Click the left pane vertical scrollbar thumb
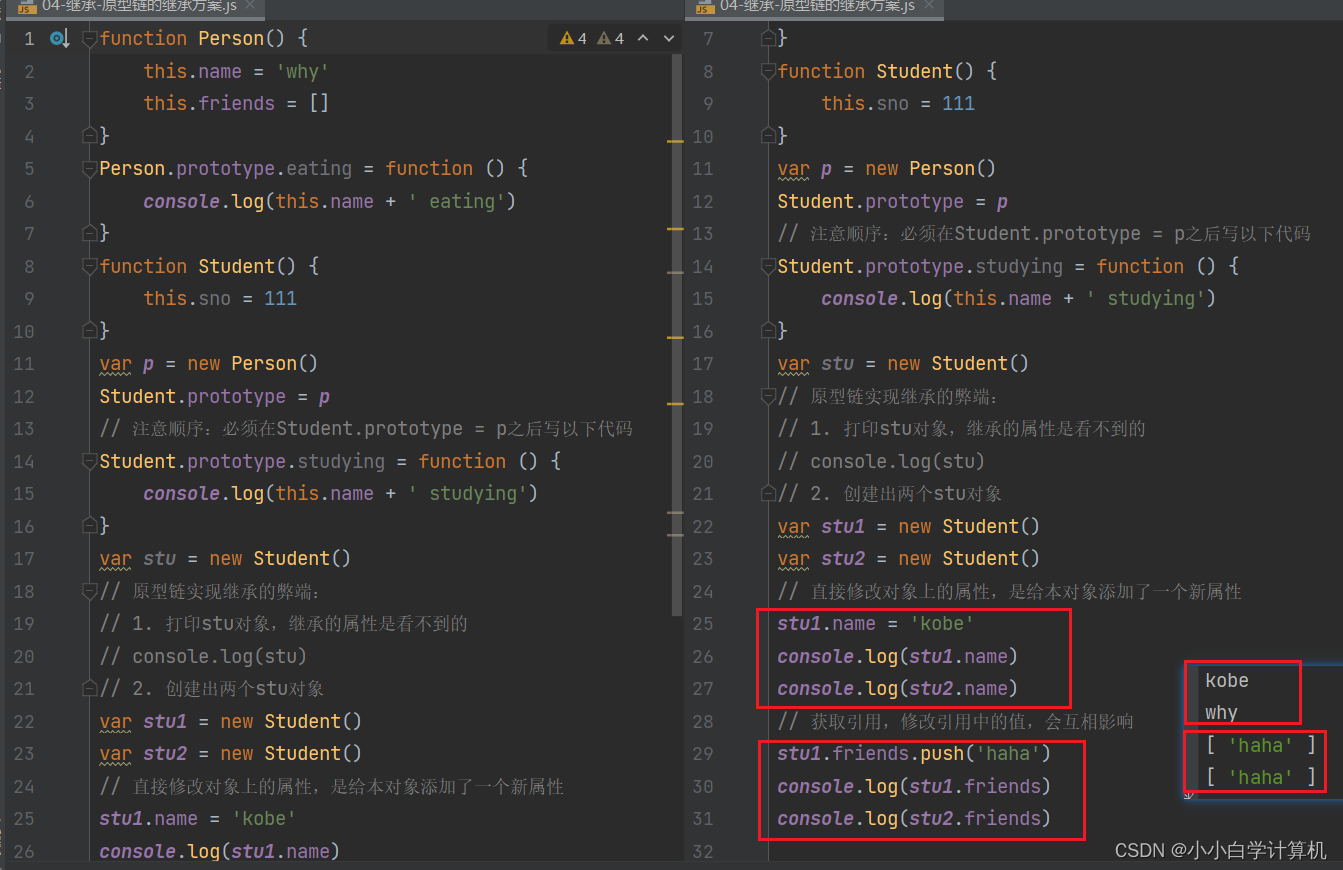 coord(677,335)
